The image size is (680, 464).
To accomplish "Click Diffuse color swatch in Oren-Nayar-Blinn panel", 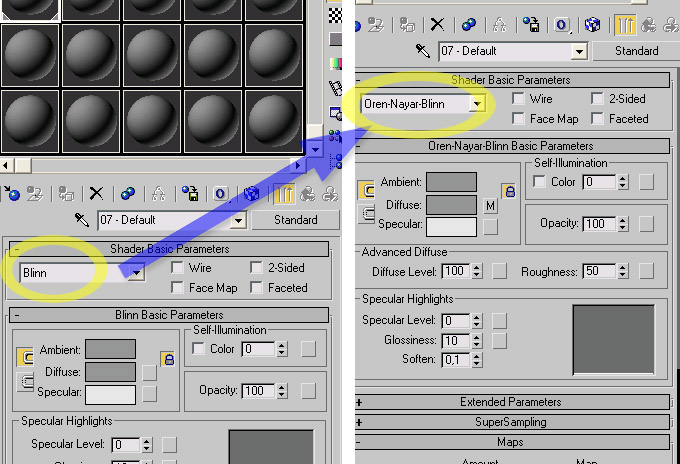I will (x=451, y=204).
